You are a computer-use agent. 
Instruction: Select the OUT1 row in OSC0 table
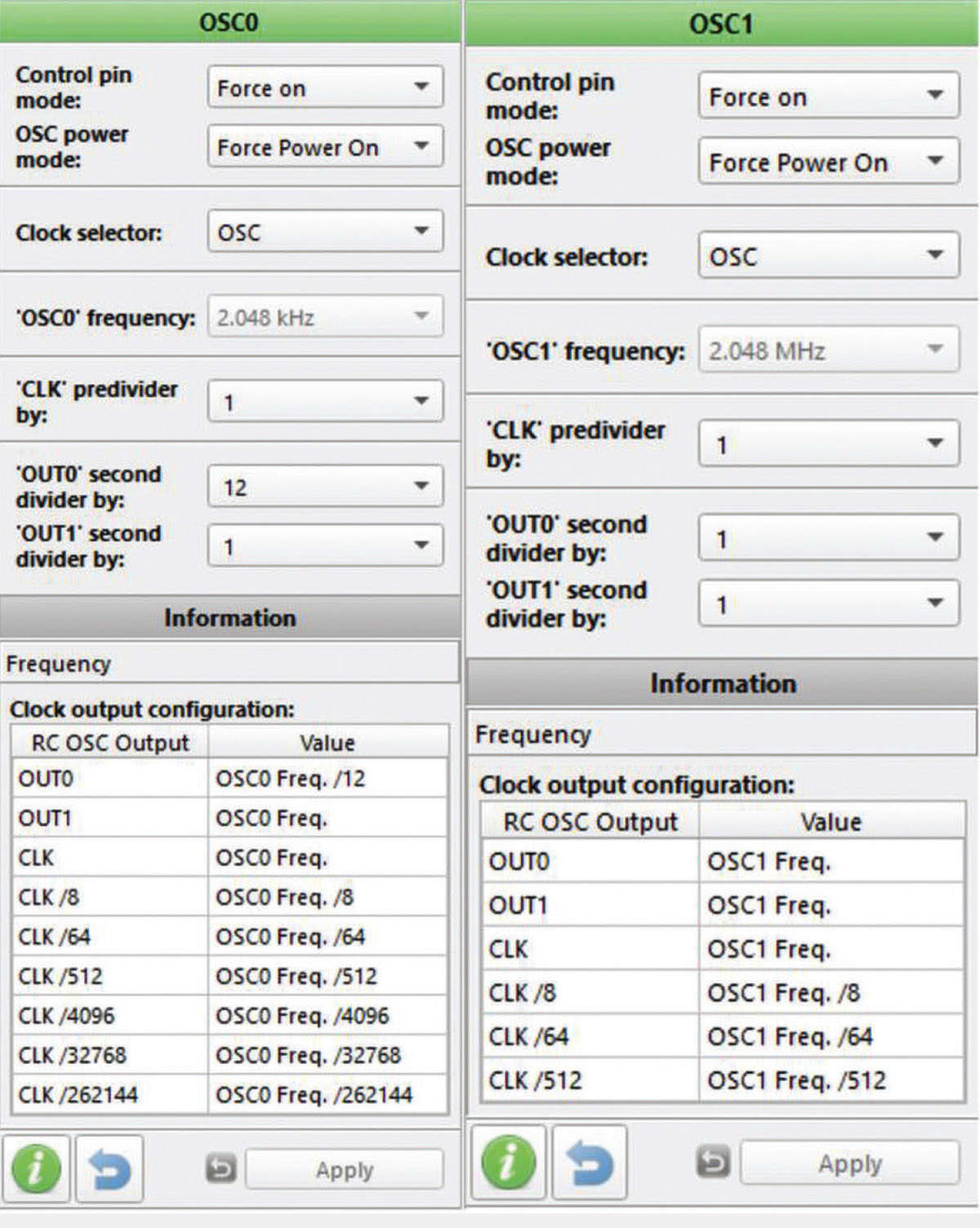point(230,818)
